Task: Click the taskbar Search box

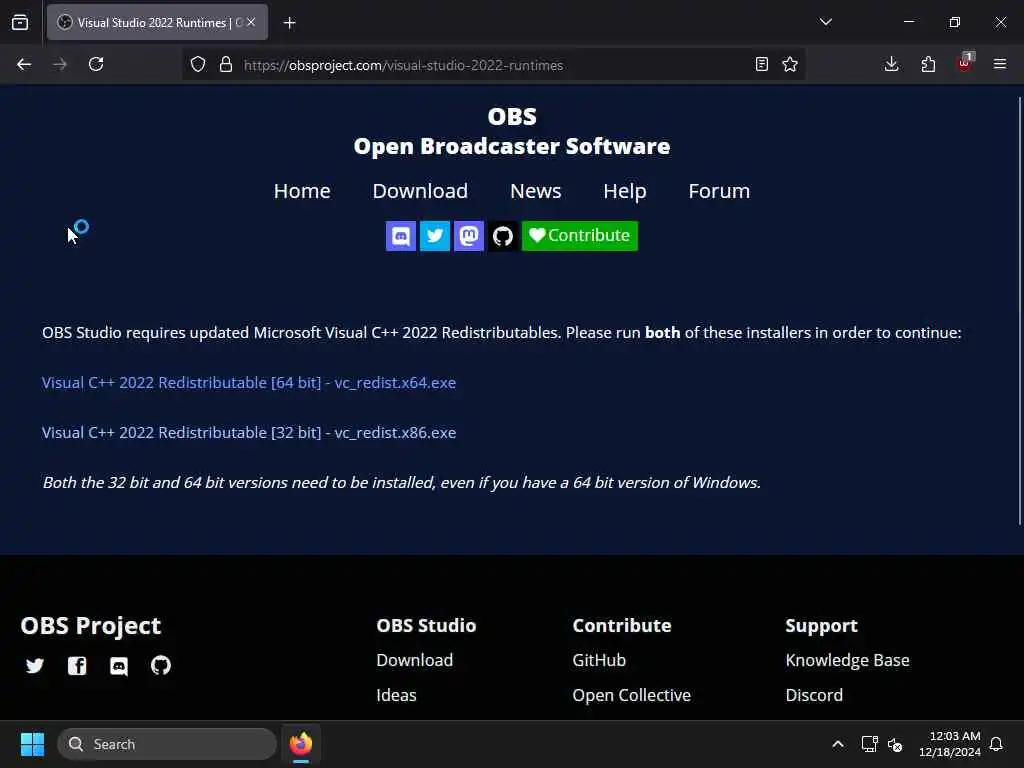Action: [x=167, y=744]
